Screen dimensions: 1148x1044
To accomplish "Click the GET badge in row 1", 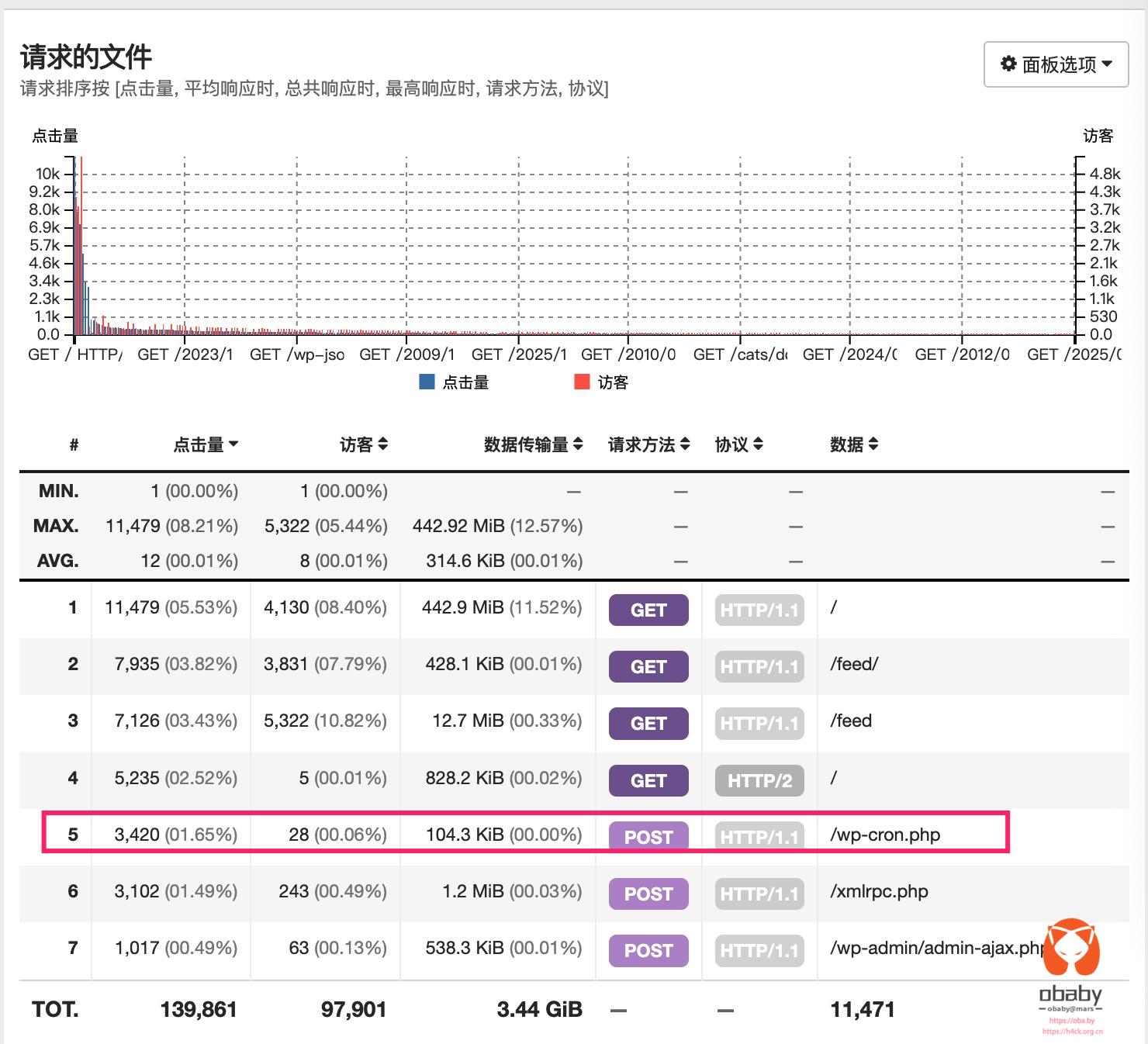I will (x=648, y=610).
